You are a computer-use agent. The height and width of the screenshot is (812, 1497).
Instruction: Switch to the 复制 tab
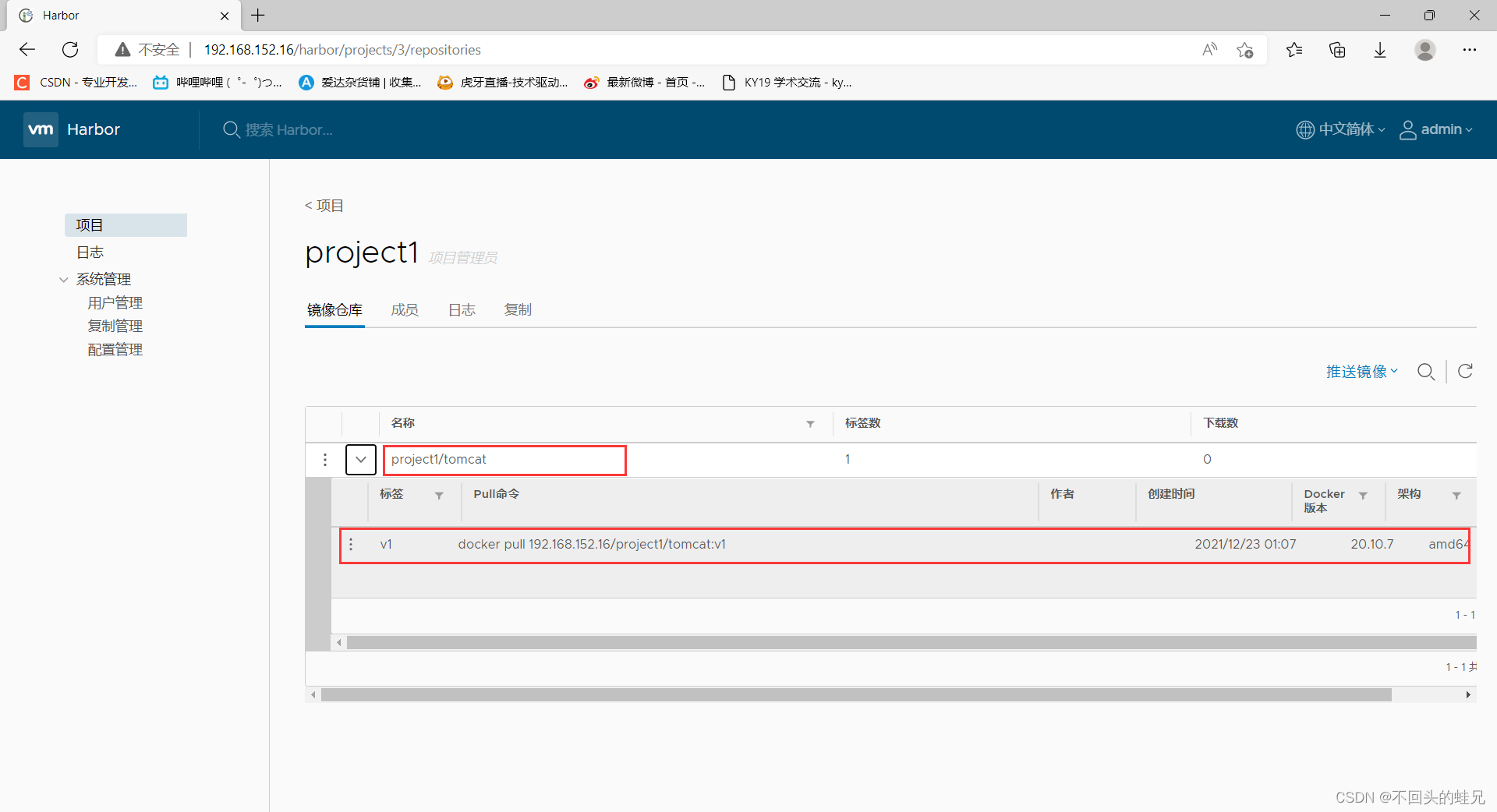[x=517, y=309]
